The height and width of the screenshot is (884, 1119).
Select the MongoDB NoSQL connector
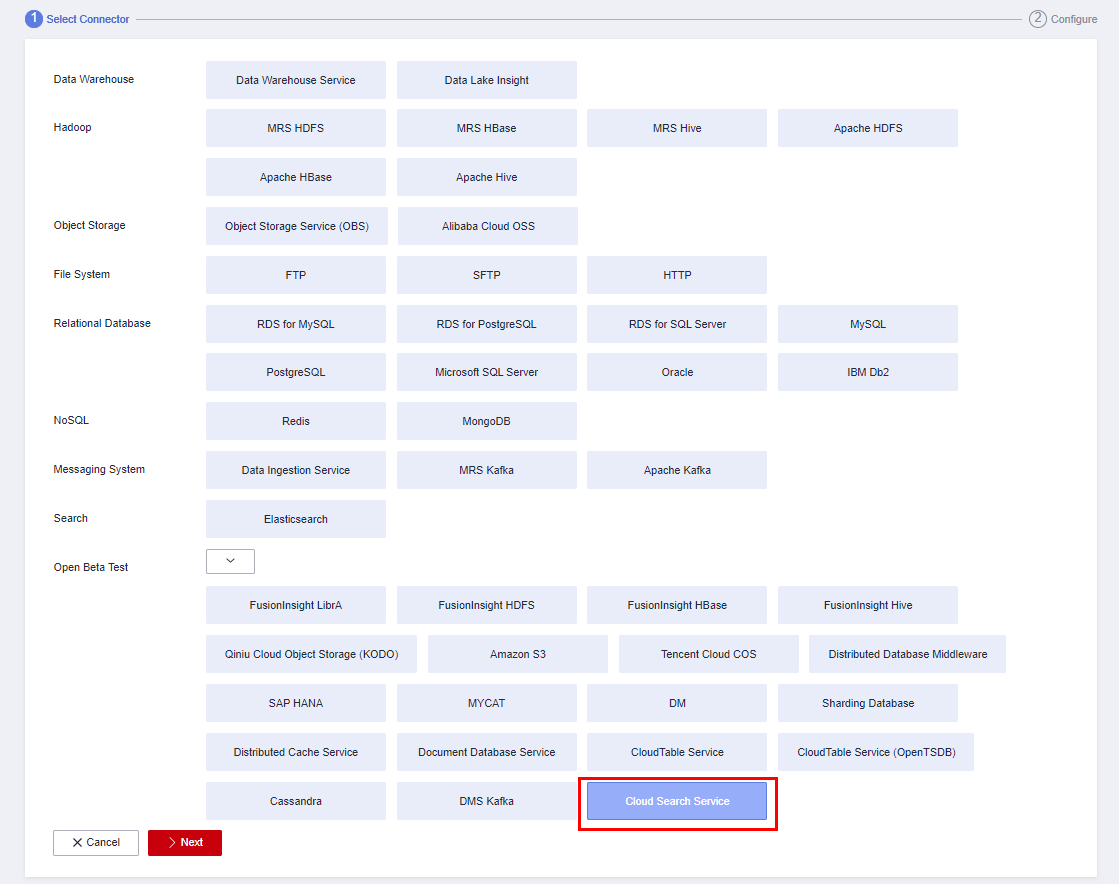(487, 421)
